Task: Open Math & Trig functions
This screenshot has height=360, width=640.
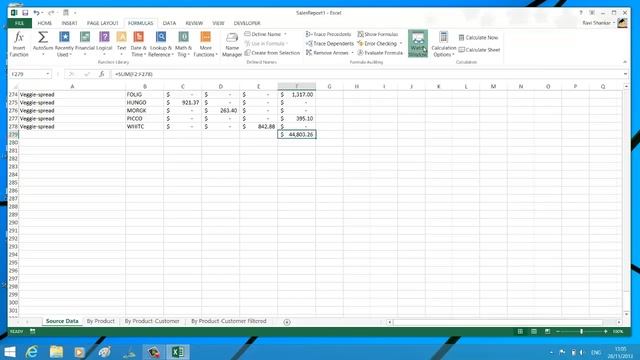Action: 183,44
